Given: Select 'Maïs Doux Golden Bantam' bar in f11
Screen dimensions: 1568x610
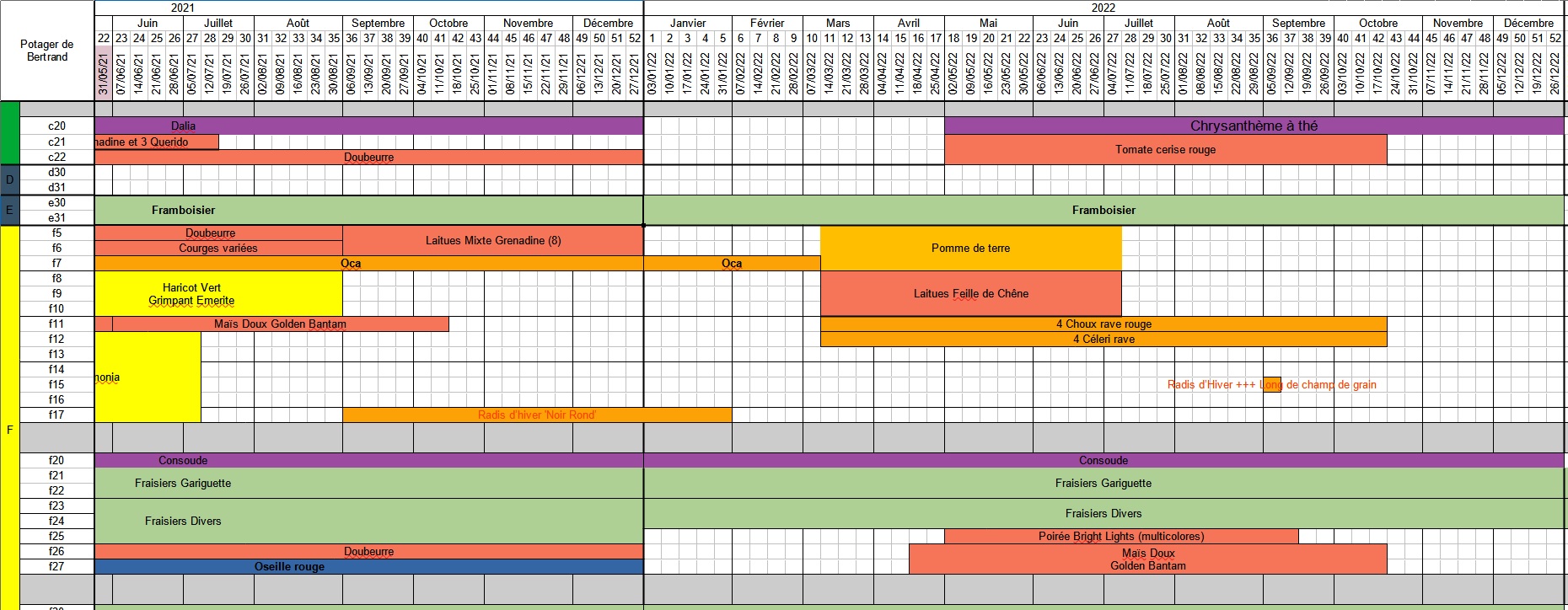Looking at the screenshot, I should (x=280, y=324).
